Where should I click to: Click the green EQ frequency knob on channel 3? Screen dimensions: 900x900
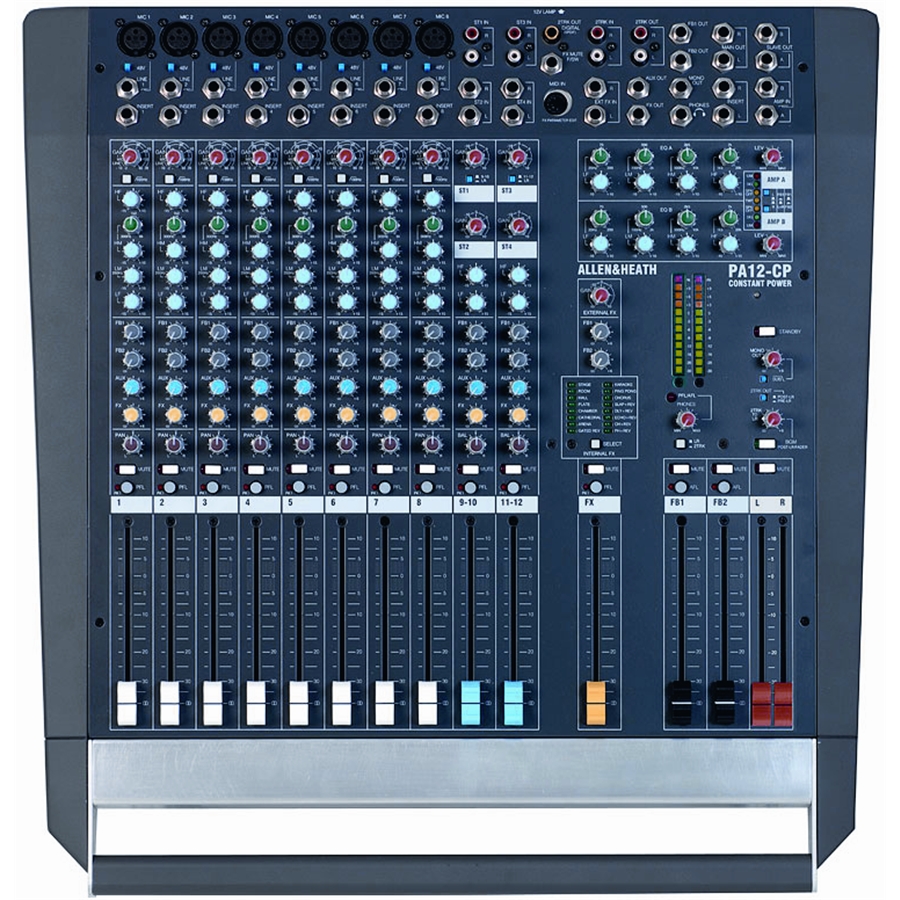coord(217,224)
